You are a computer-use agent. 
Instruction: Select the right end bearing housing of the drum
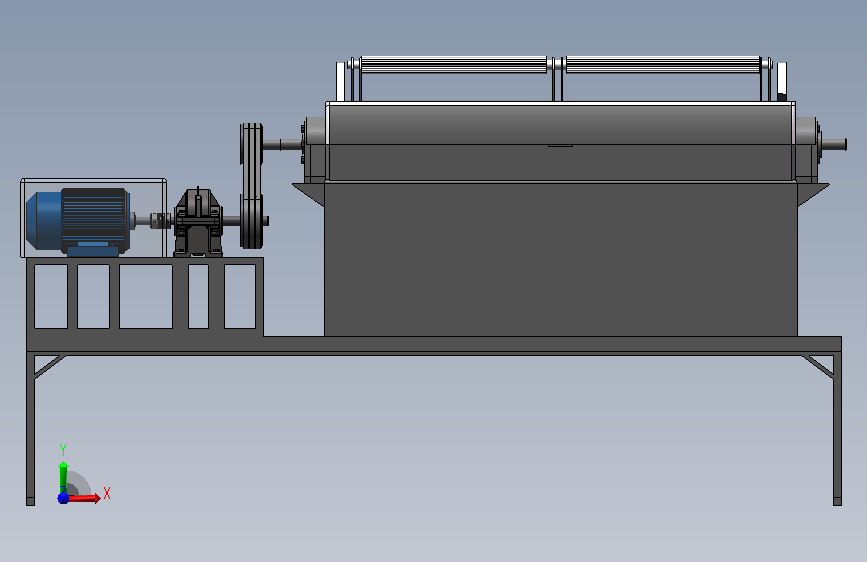tap(808, 148)
